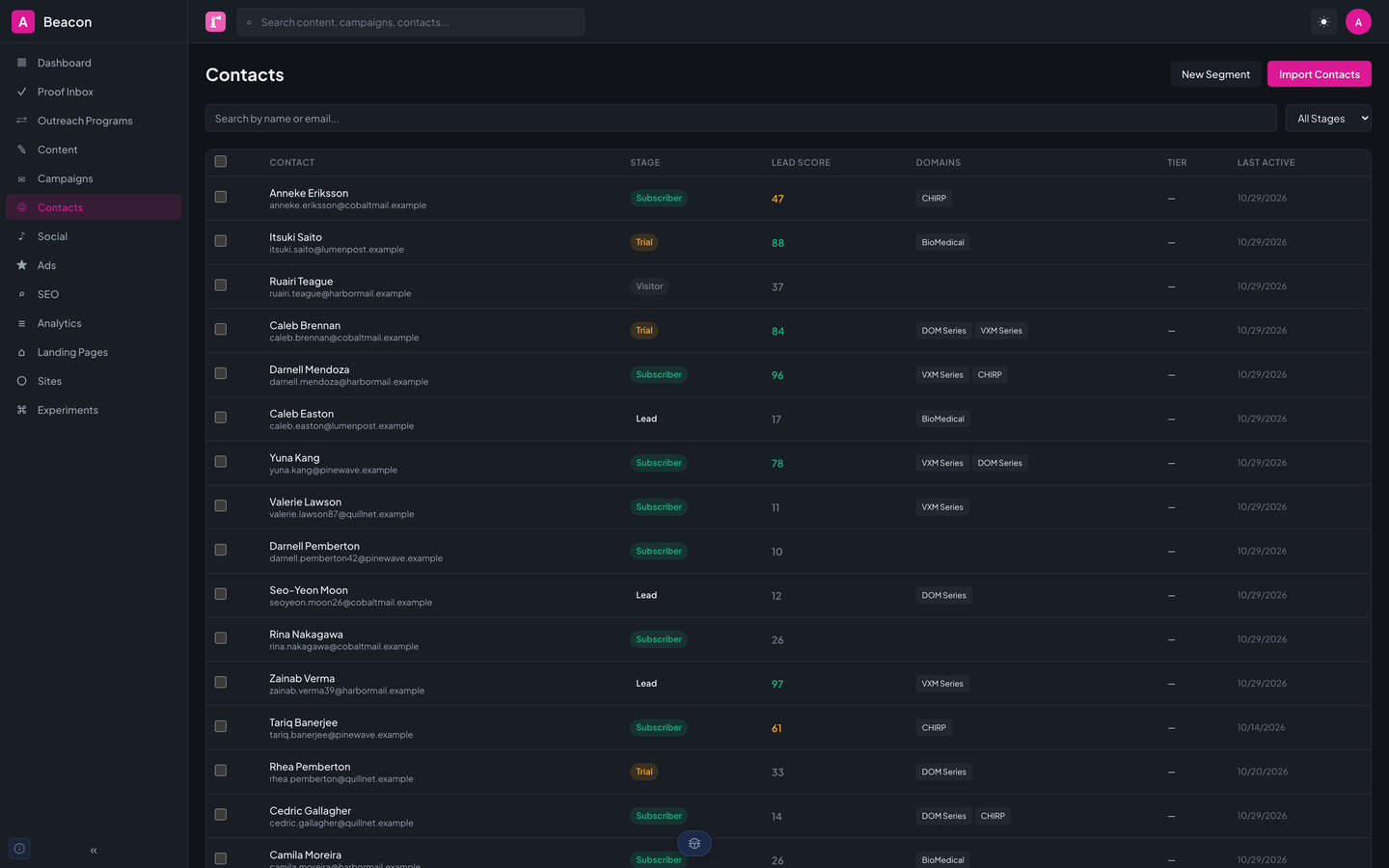The image size is (1389, 868).
Task: Open the Analytics page
Action: (94, 323)
